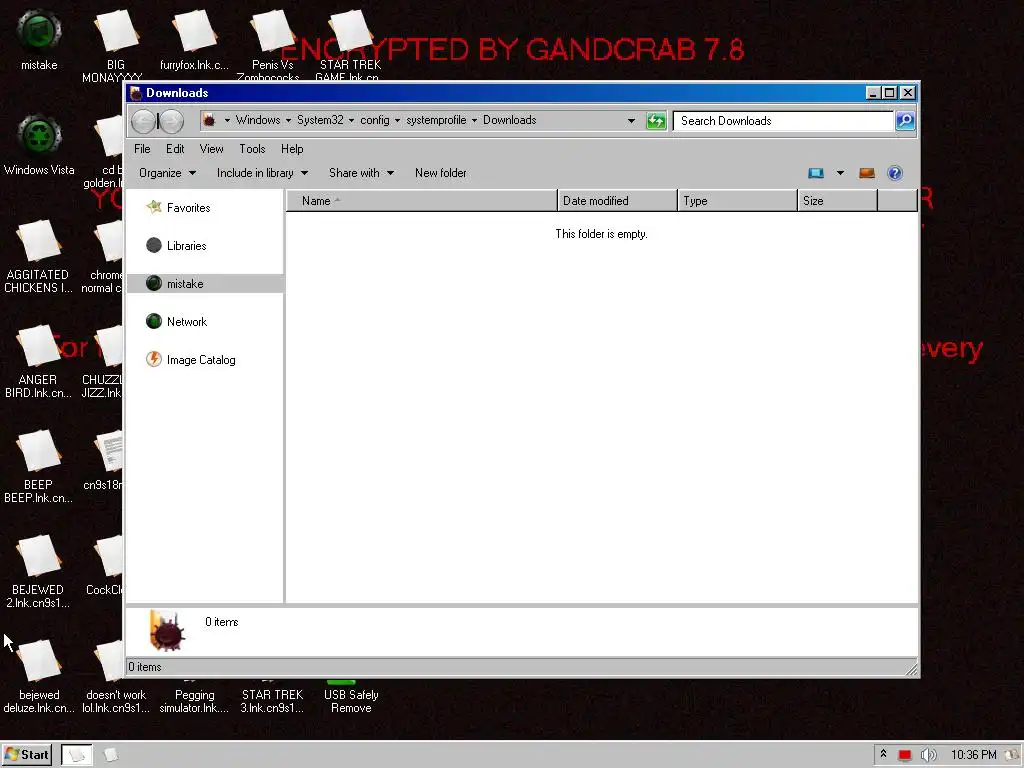Select the AGGITATED CHICKENS desktop file
Image resolution: width=1024 pixels, height=768 pixels.
(38, 256)
